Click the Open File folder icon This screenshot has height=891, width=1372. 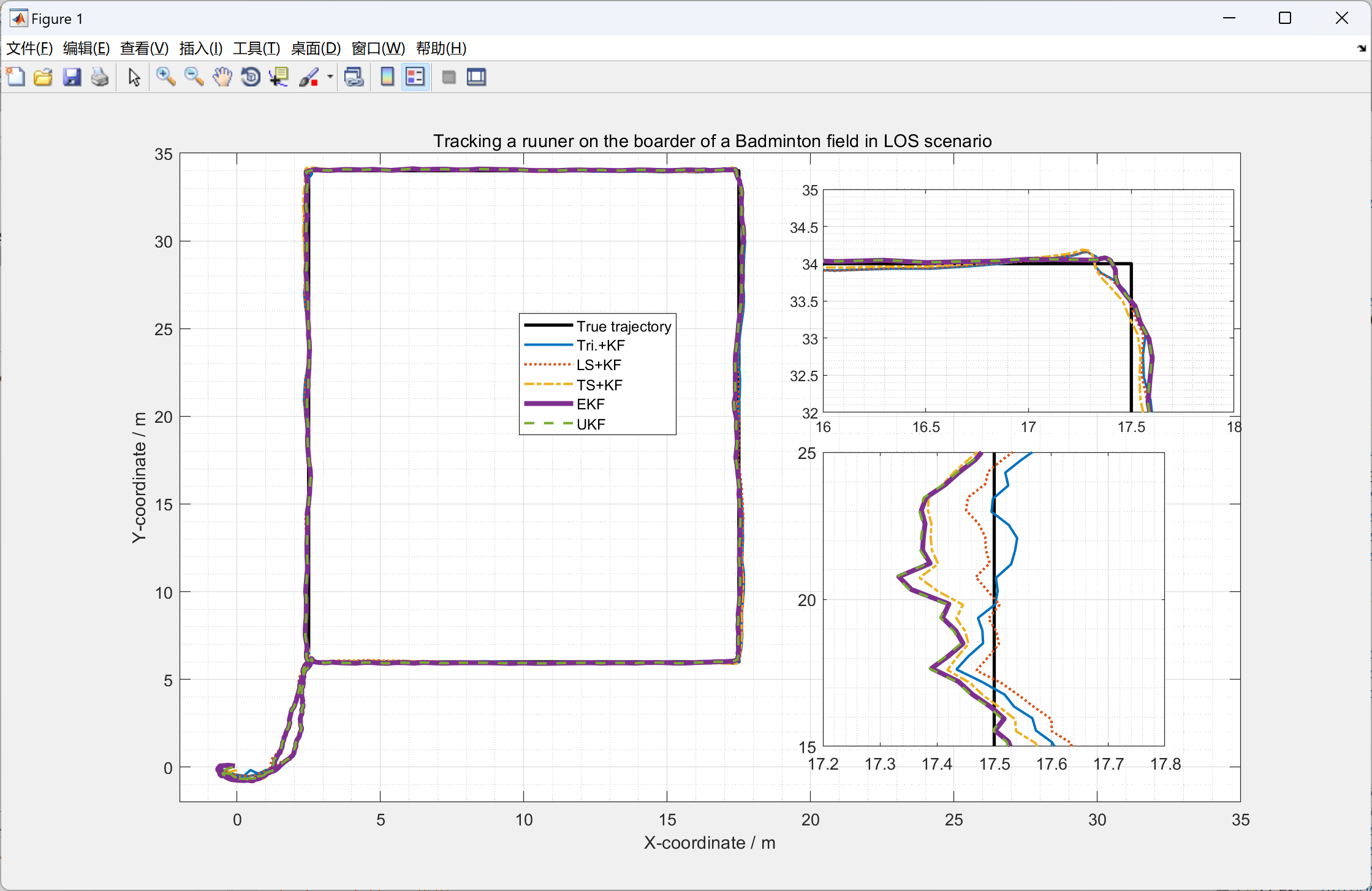click(43, 77)
